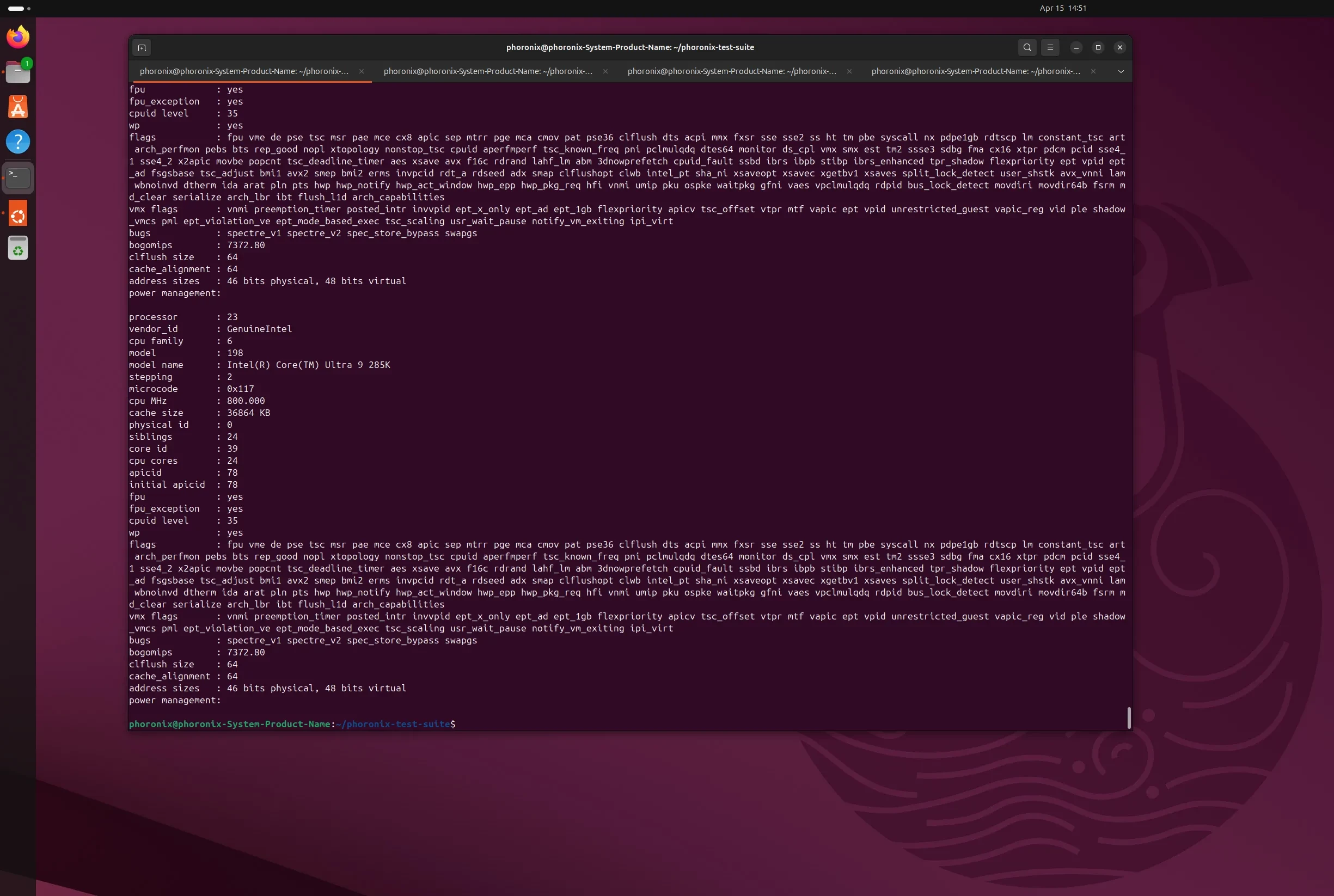Open the Help icon in dock
The width and height of the screenshot is (1334, 896).
[18, 142]
